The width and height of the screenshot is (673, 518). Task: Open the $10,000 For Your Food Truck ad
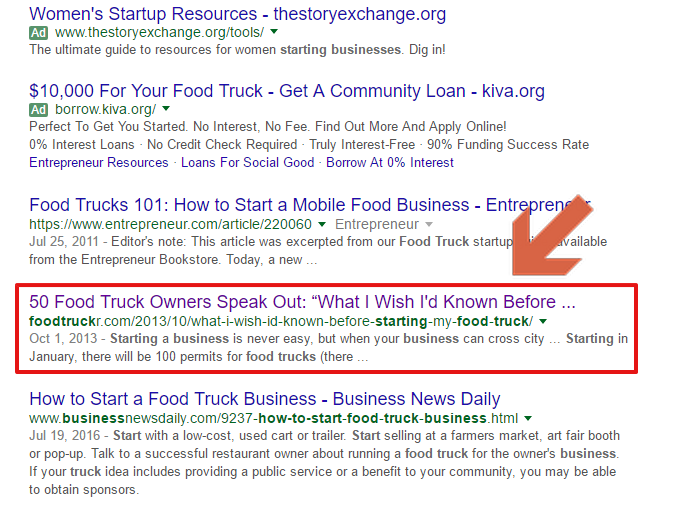[287, 91]
